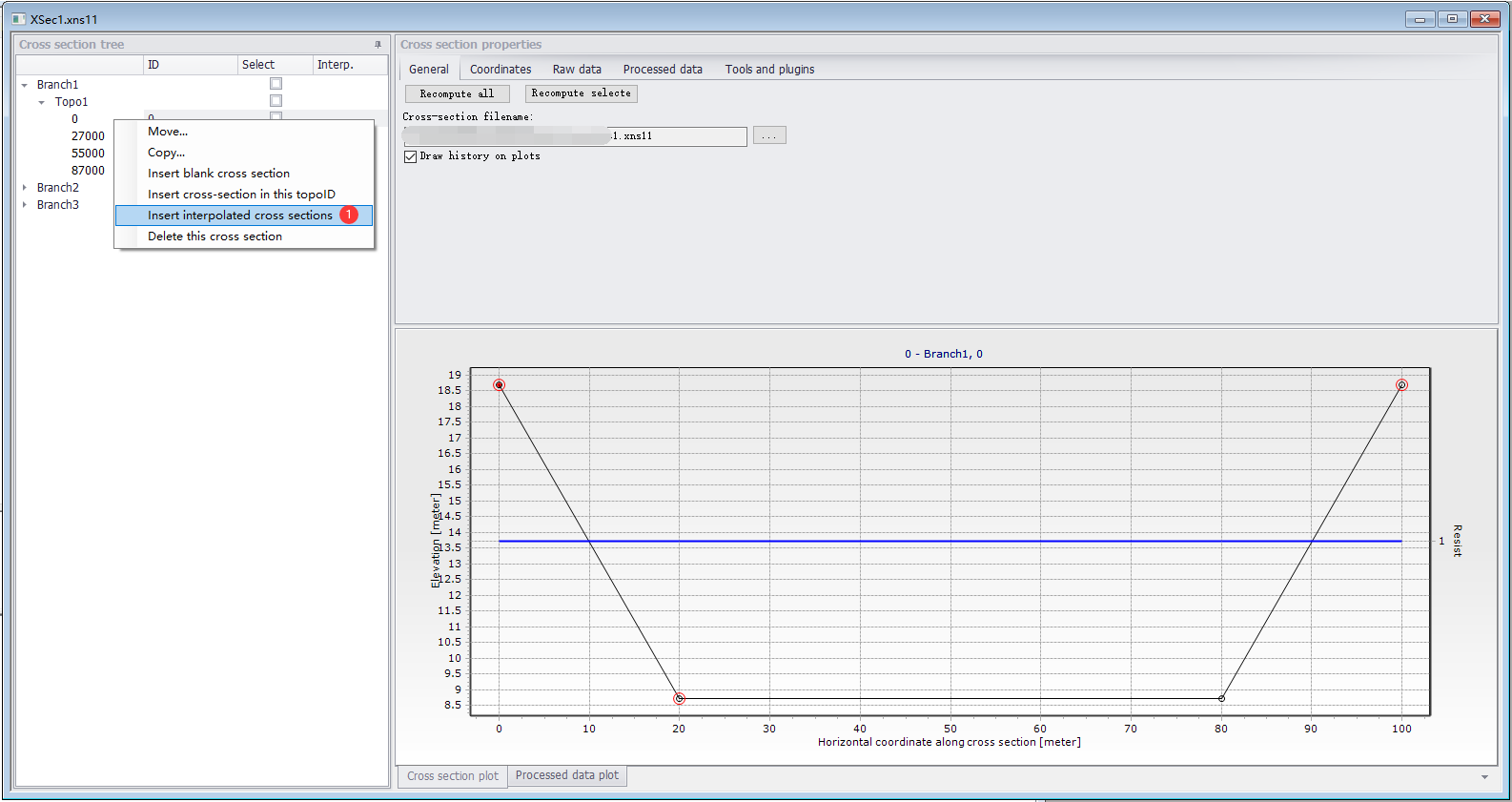Tick the Topo1 select checkbox

(276, 101)
